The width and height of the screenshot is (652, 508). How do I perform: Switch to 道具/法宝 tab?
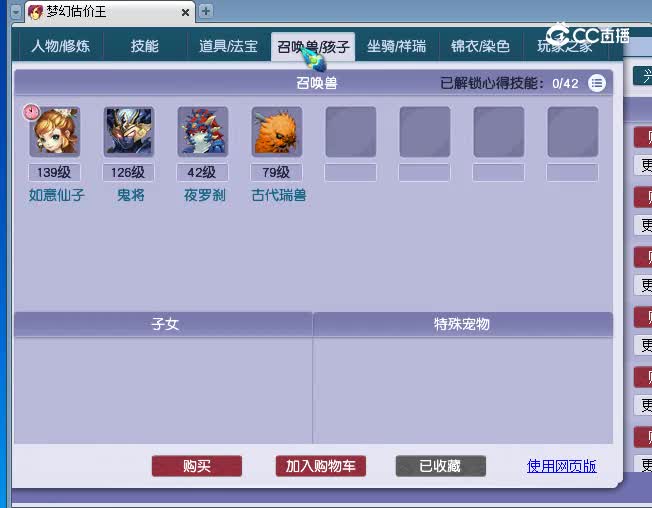[x=229, y=46]
